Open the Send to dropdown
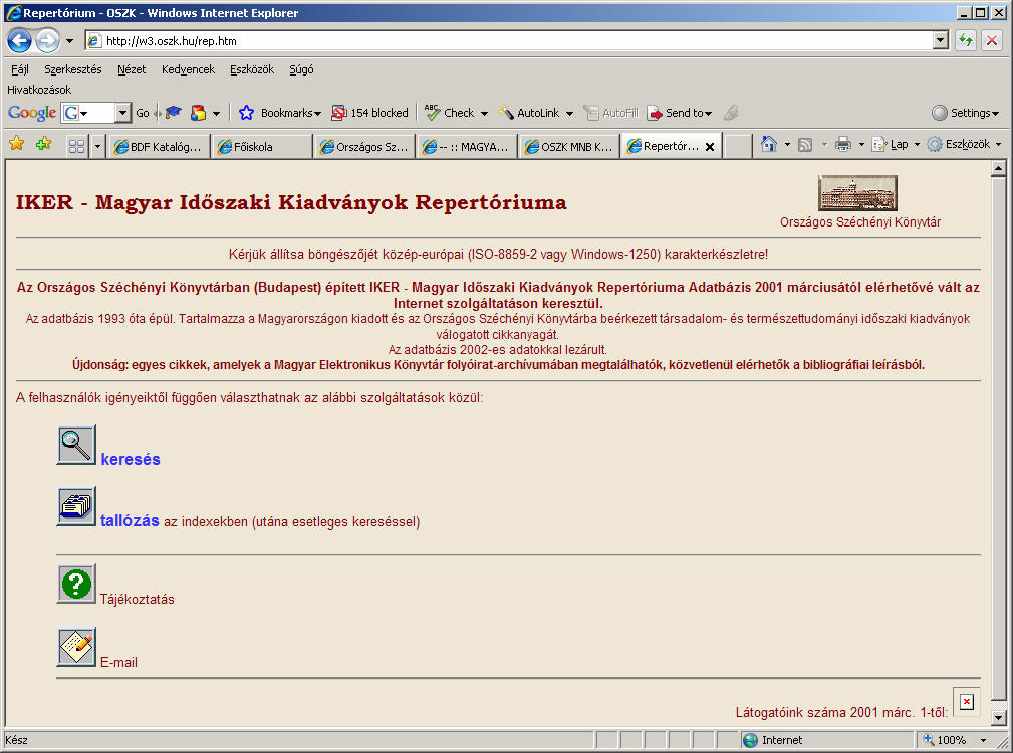Viewport: 1013px width, 753px height. click(680, 113)
